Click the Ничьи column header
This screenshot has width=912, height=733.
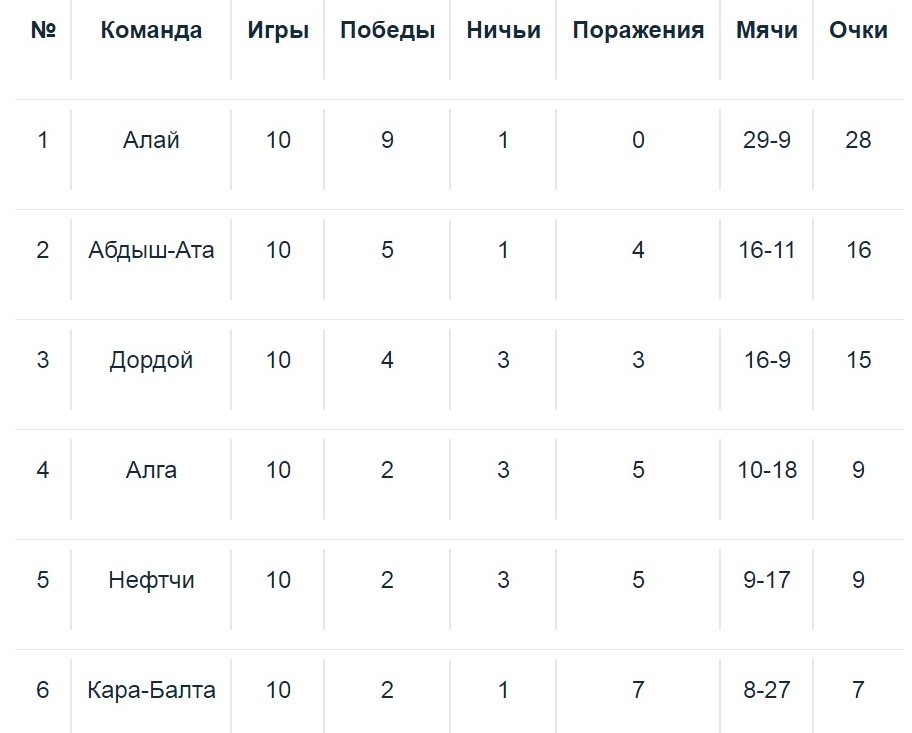click(503, 31)
